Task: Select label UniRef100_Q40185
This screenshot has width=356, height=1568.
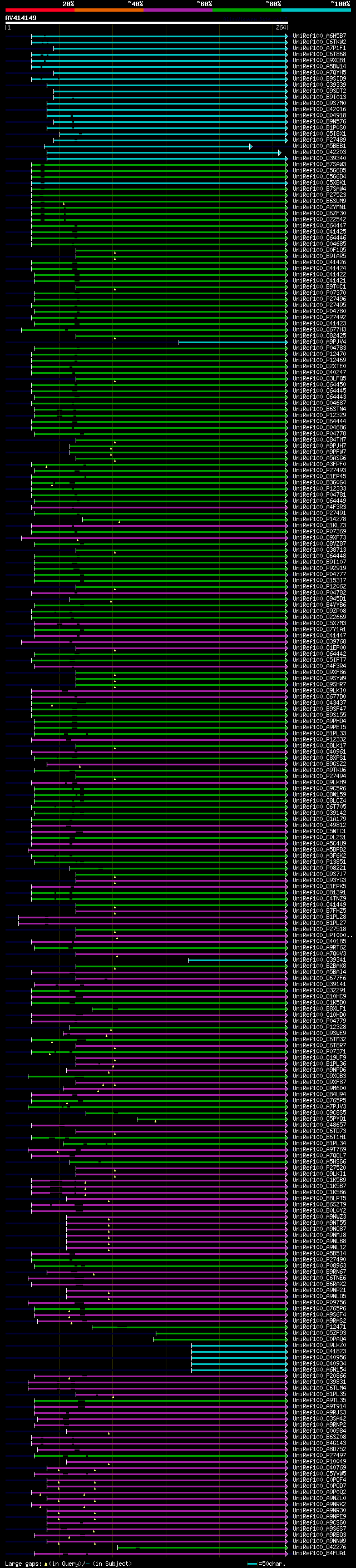Action: click(319, 942)
